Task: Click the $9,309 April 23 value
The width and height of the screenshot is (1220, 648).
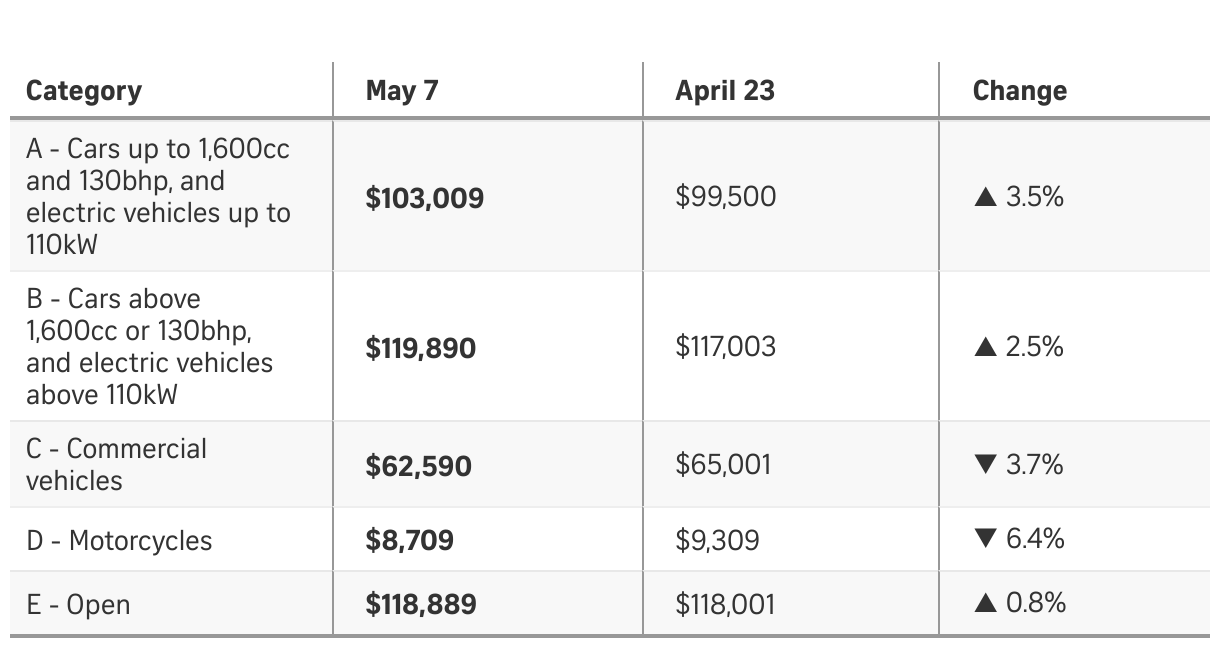Action: point(717,541)
